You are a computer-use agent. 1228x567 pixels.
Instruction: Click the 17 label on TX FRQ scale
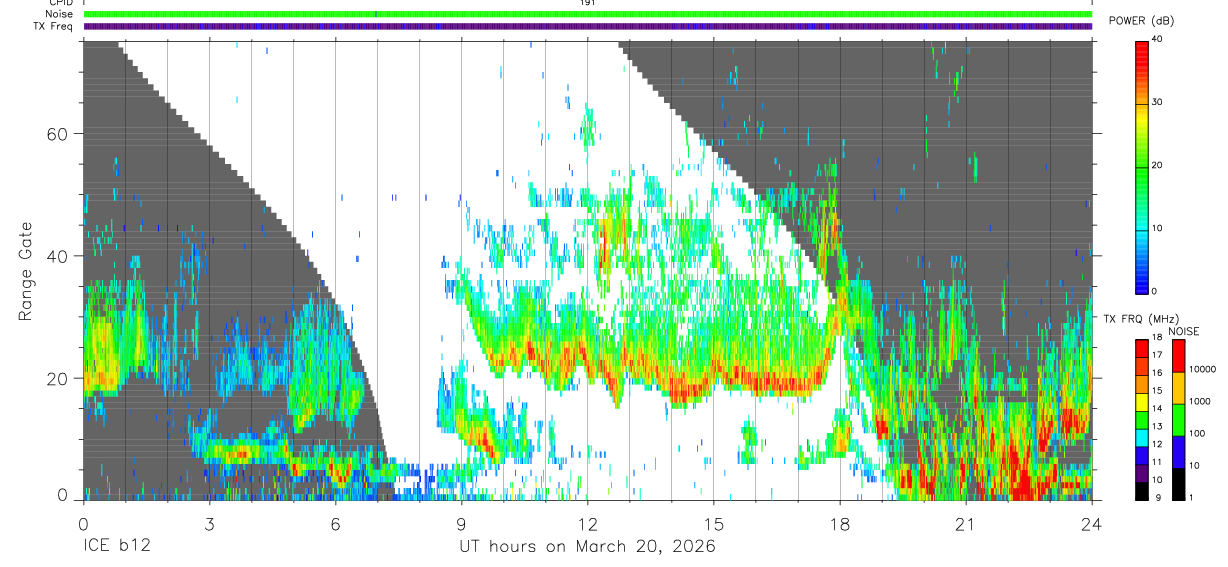tap(1158, 356)
